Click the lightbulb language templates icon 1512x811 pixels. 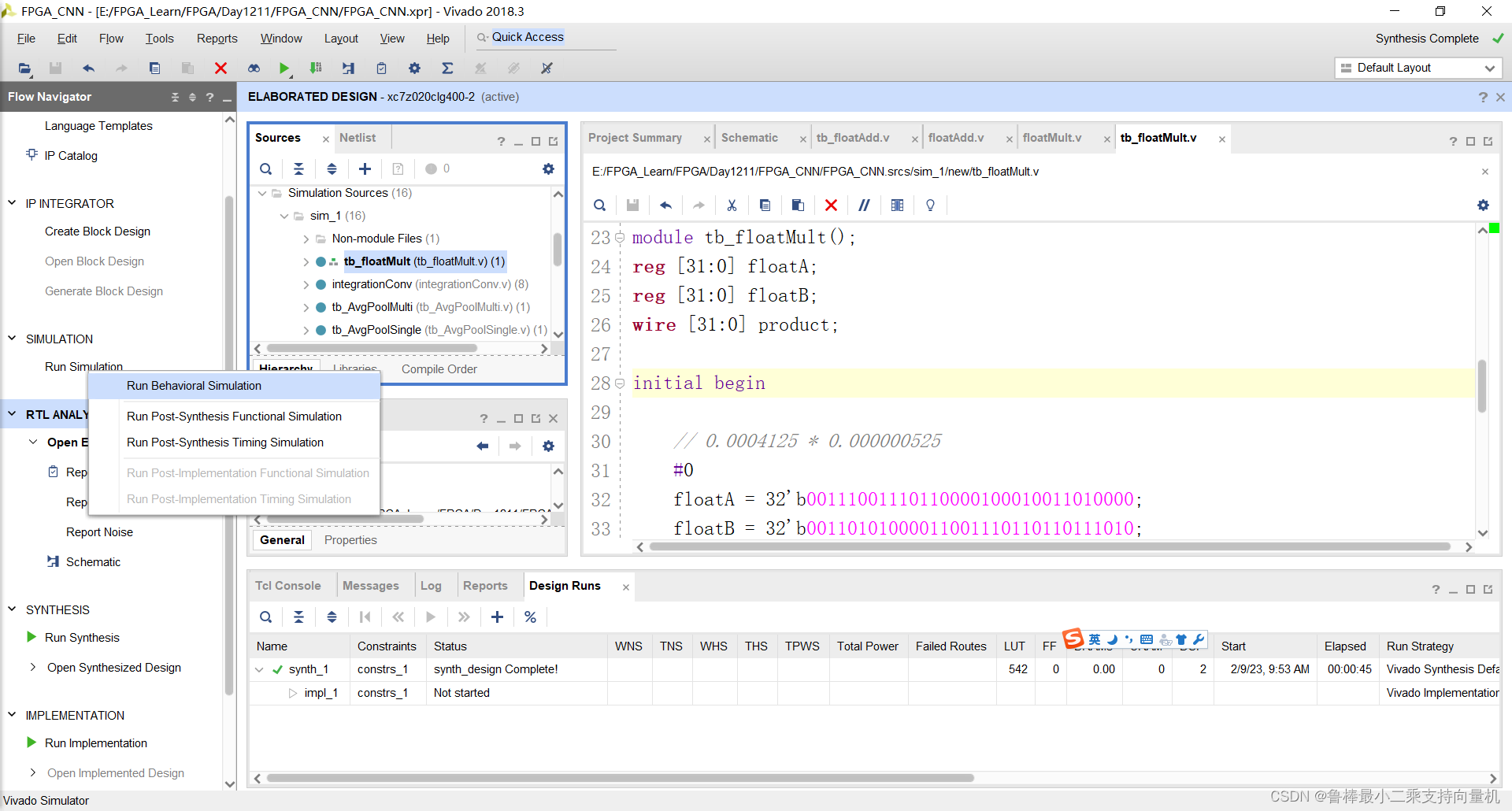[x=930, y=206]
